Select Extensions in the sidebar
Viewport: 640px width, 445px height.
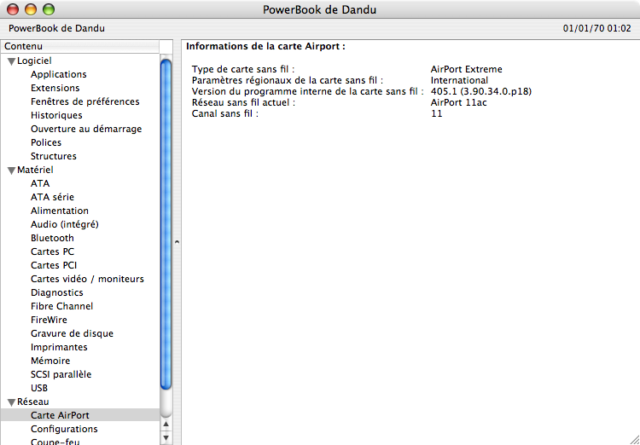[55, 88]
